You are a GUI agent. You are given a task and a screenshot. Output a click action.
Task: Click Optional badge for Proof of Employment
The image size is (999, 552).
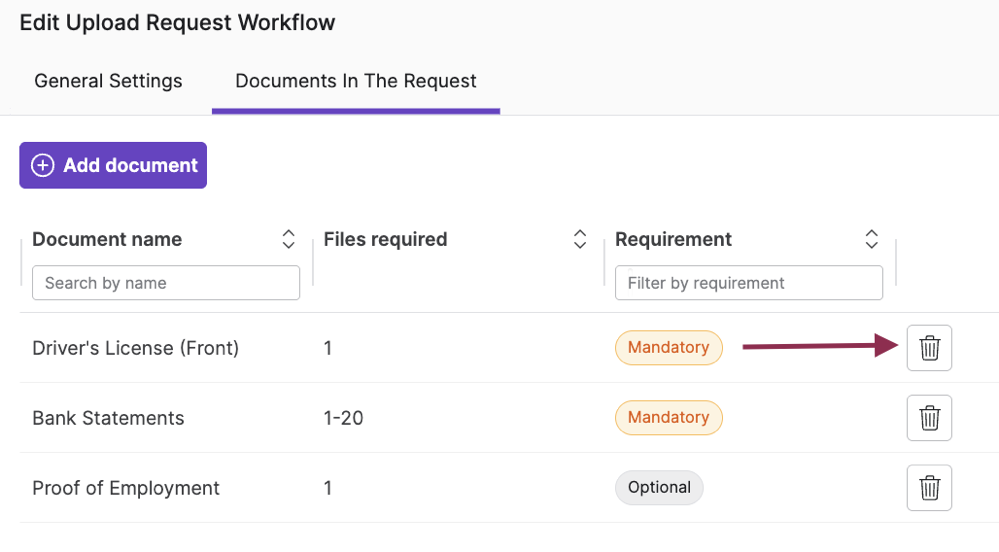pos(659,488)
